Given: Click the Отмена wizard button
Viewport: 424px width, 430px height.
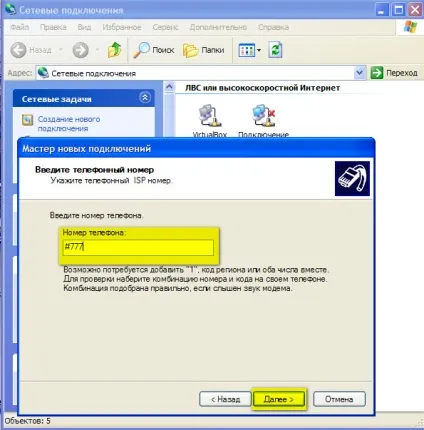Looking at the screenshot, I should [339, 399].
